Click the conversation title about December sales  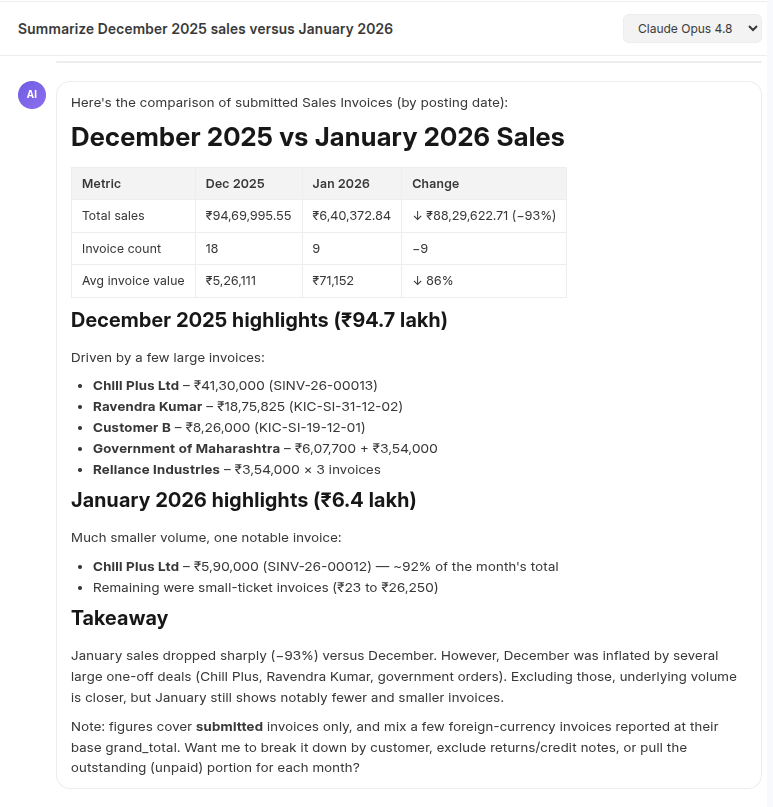click(205, 29)
